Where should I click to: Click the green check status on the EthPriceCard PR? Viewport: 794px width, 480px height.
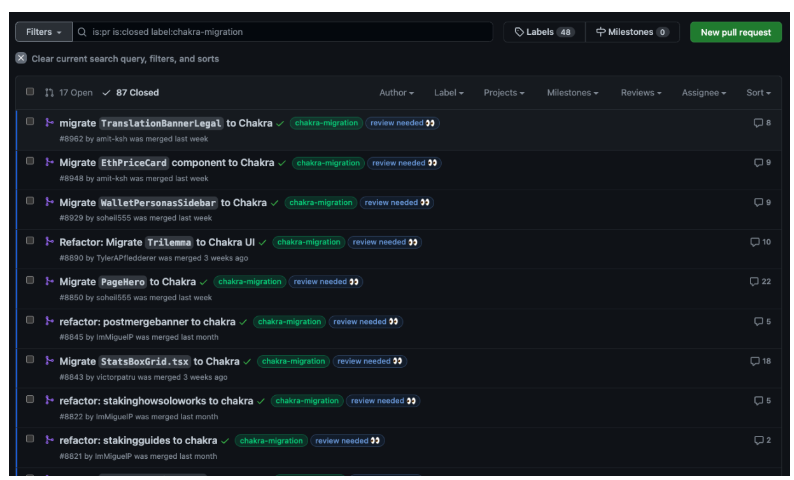282,163
